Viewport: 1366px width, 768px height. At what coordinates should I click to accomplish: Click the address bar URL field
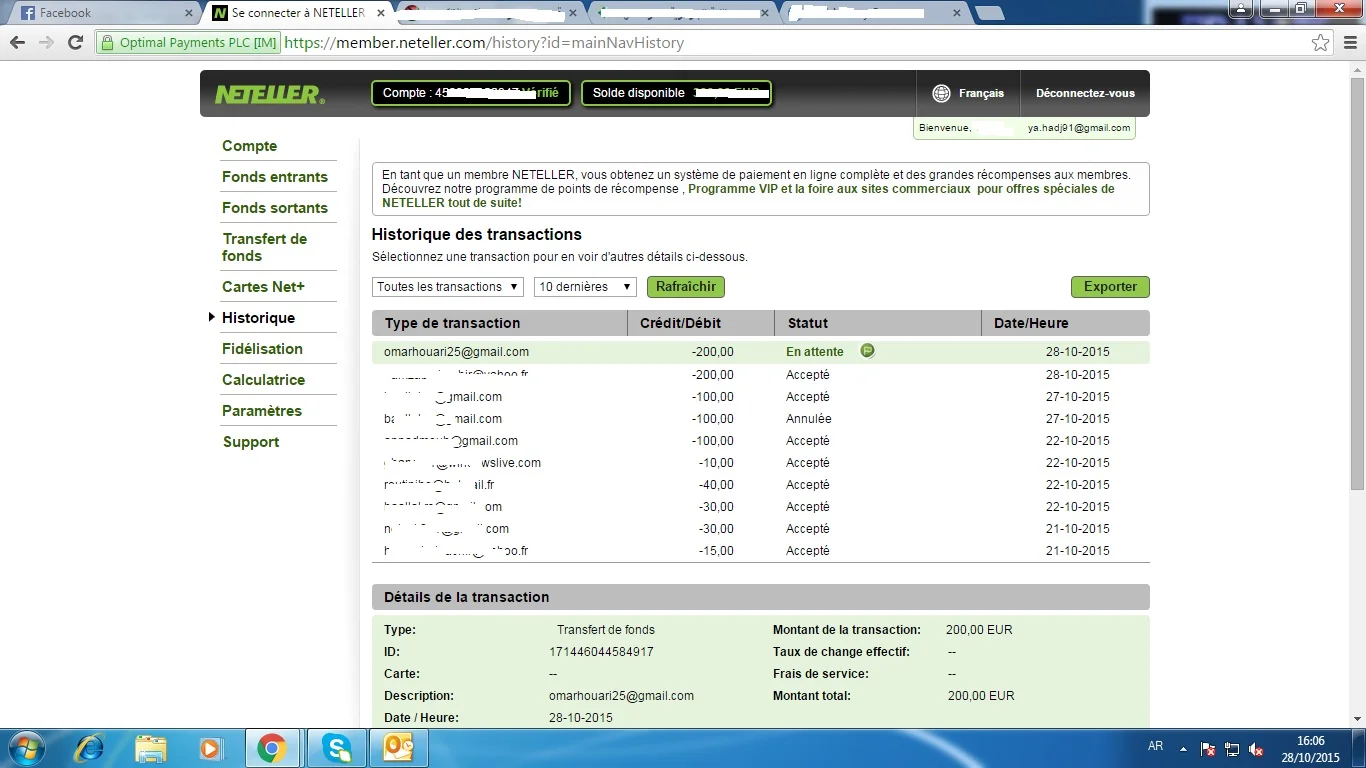pos(700,43)
